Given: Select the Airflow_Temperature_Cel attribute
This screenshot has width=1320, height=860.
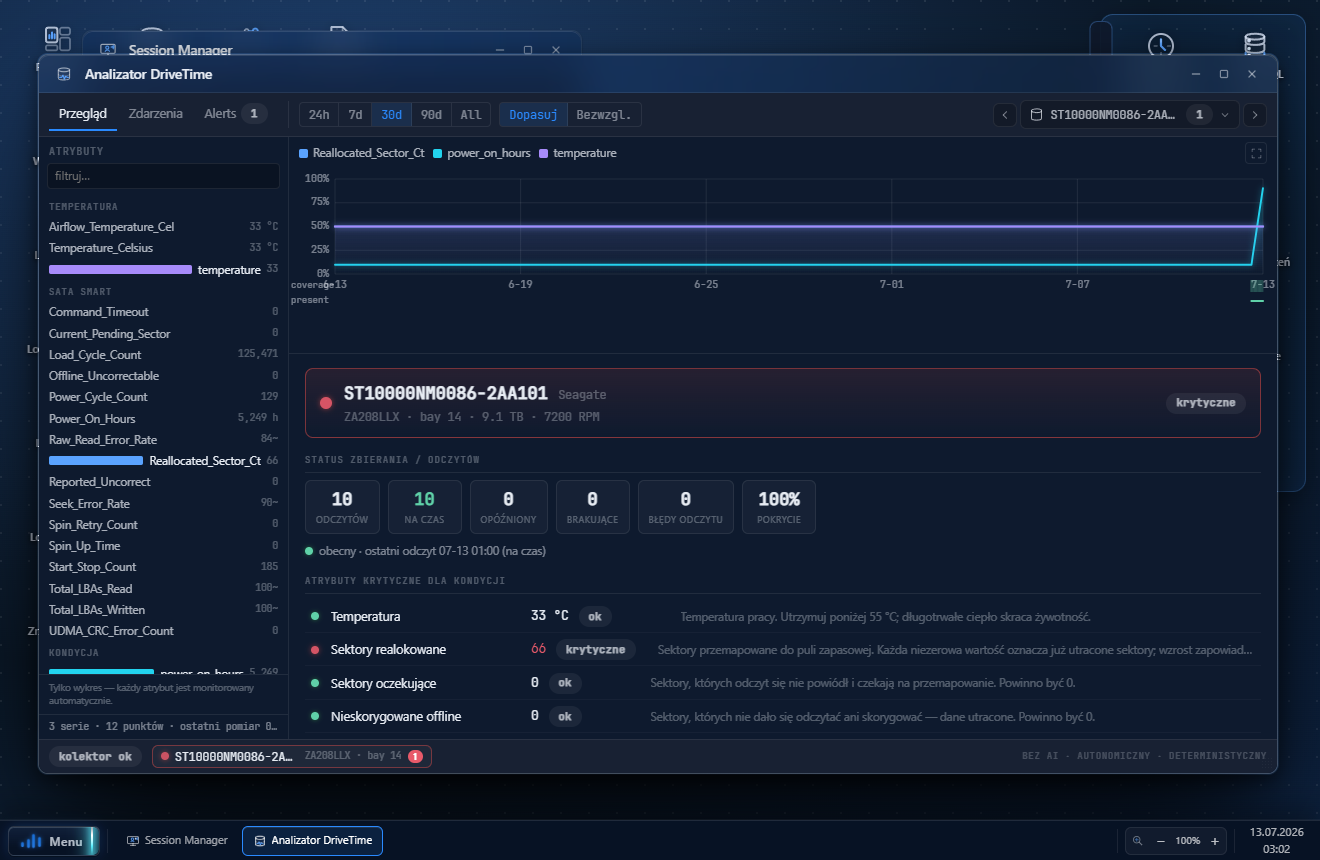Looking at the screenshot, I should pos(164,227).
